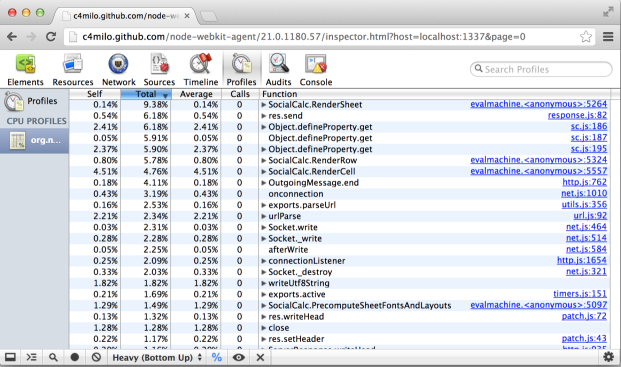Open the evalmachine.<anonymous>:5264 link
The image size is (621, 367).
[x=538, y=104]
